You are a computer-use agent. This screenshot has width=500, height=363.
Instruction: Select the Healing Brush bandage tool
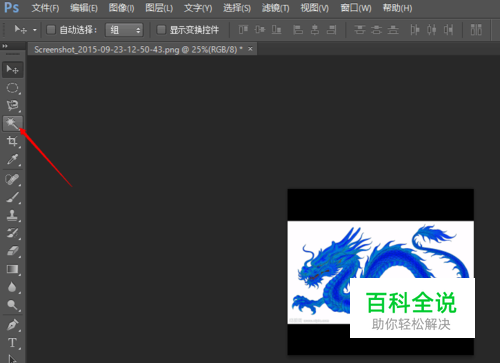[x=13, y=179]
